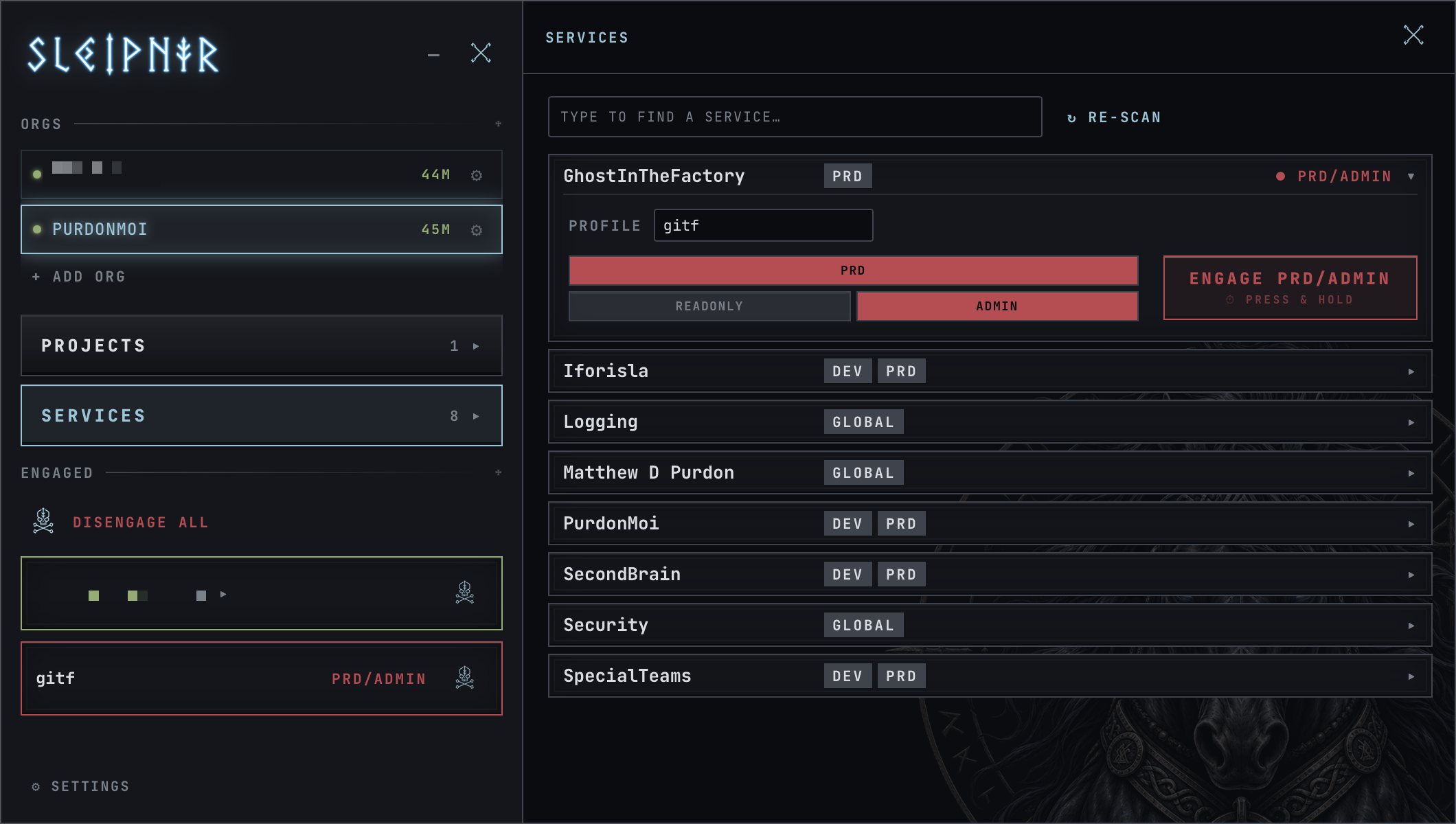Click the 44M value on the redacted org
Screen dimensions: 1456x824
pos(436,174)
